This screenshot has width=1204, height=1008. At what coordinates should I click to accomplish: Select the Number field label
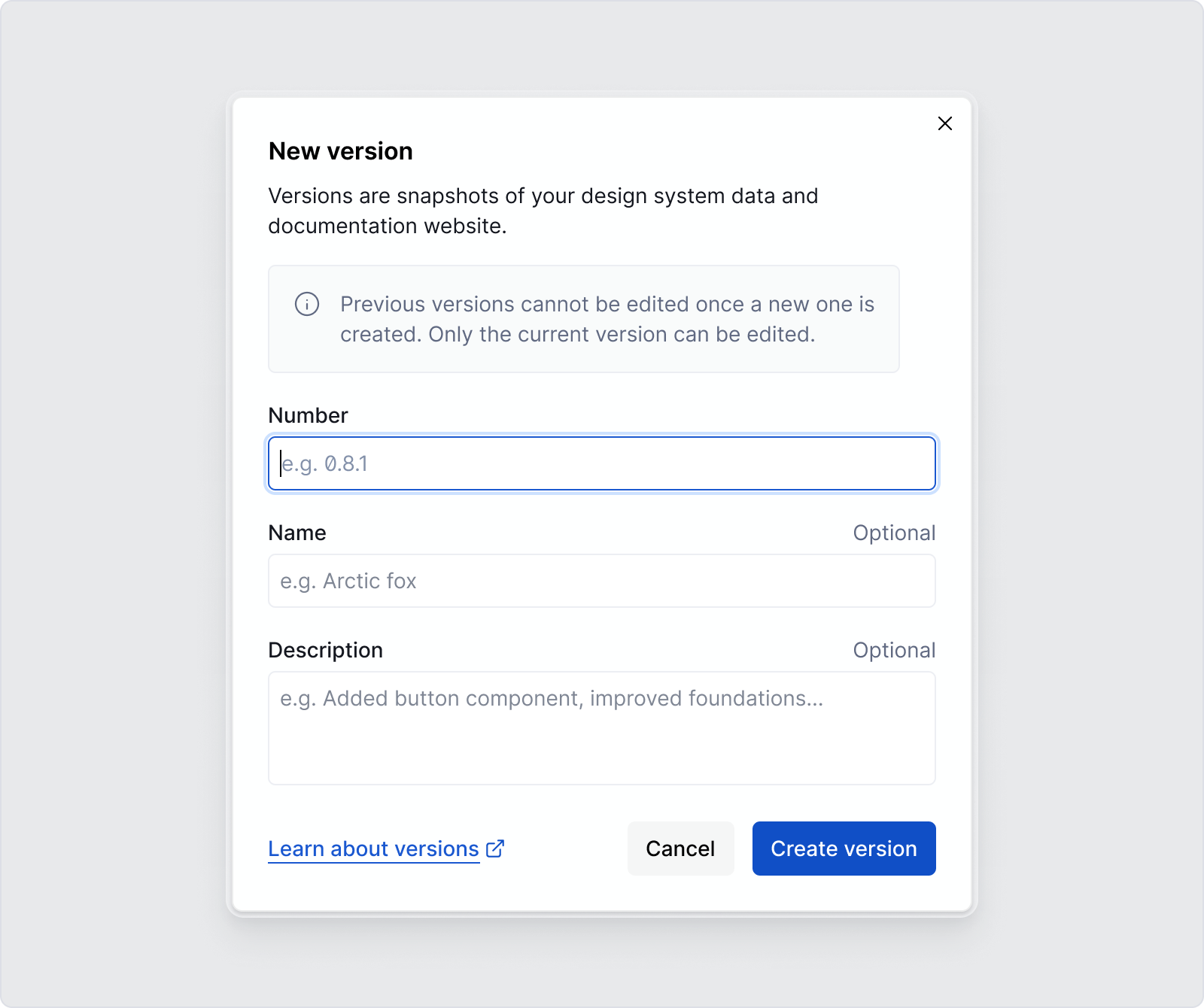pos(308,414)
